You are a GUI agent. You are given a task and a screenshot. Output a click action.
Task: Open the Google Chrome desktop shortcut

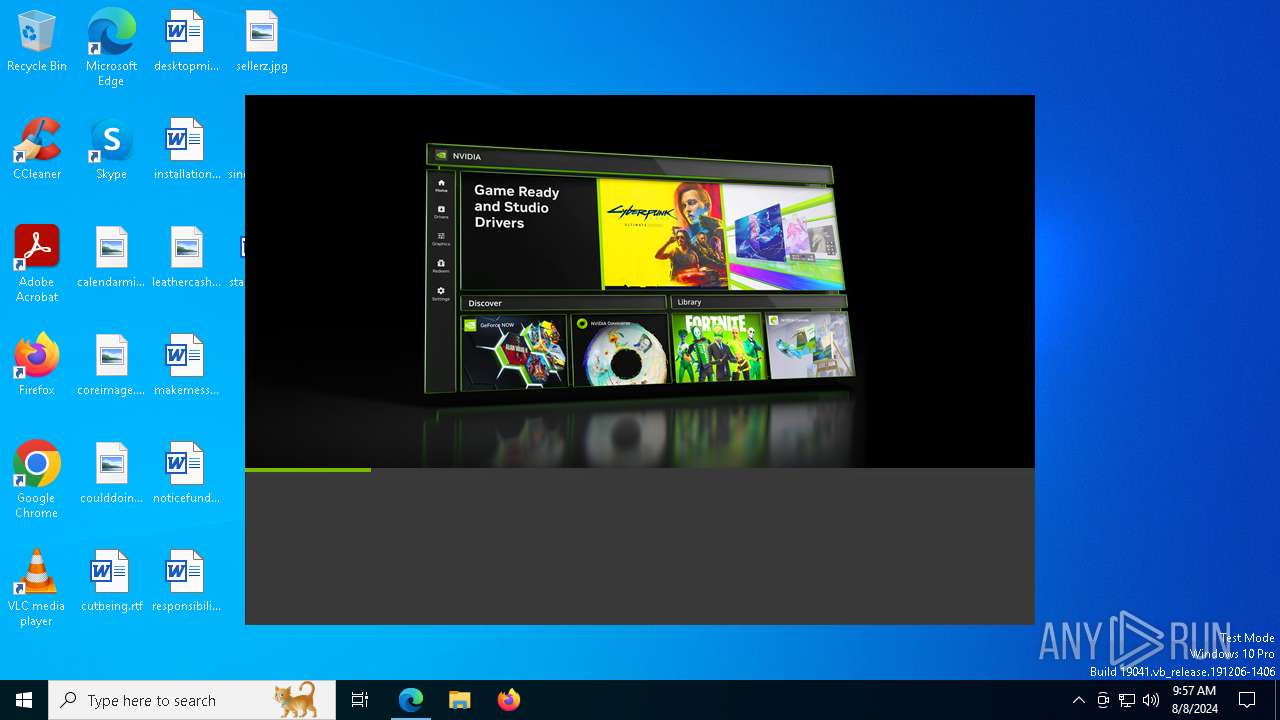point(37,481)
